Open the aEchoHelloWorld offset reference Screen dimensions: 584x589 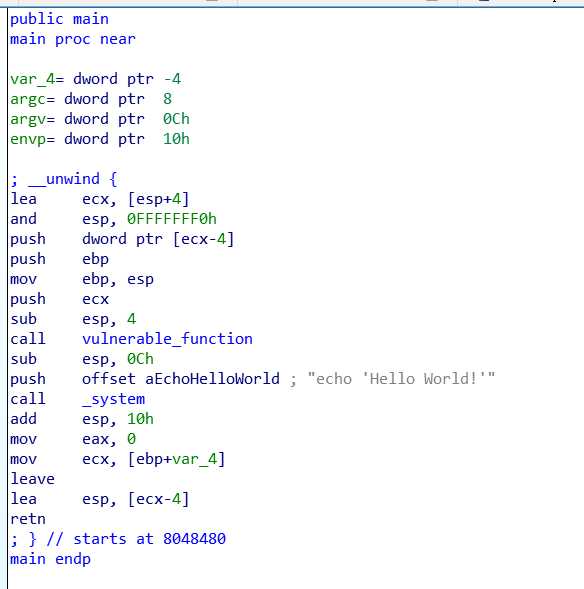(212, 379)
